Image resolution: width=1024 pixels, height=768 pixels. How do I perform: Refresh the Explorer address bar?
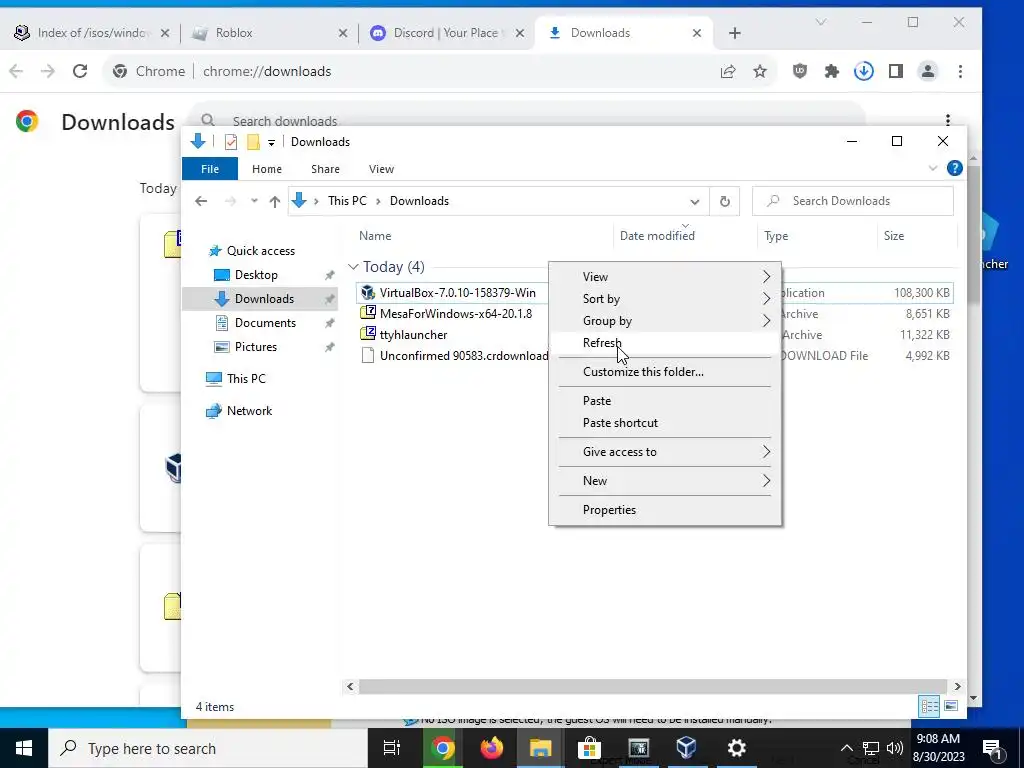(724, 201)
